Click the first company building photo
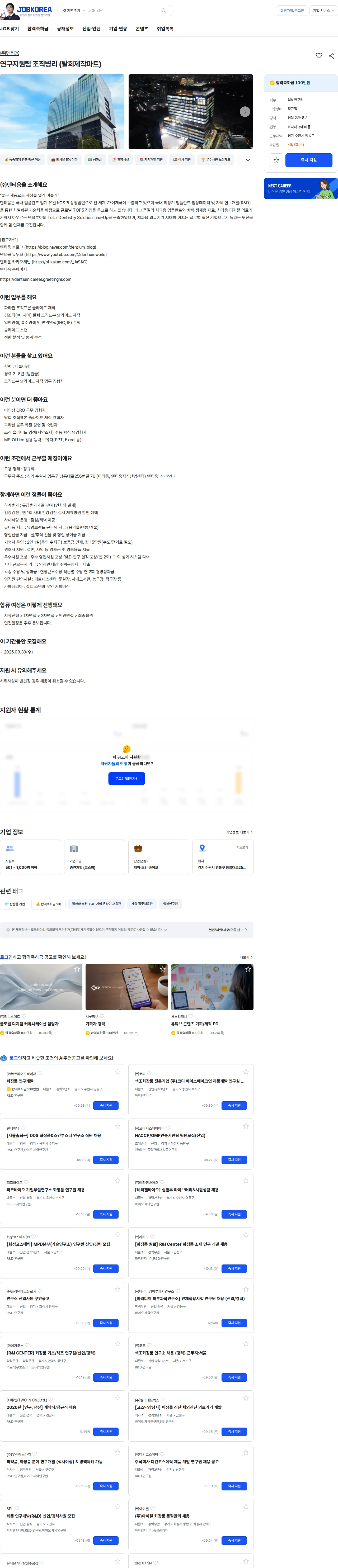 tap(62, 111)
